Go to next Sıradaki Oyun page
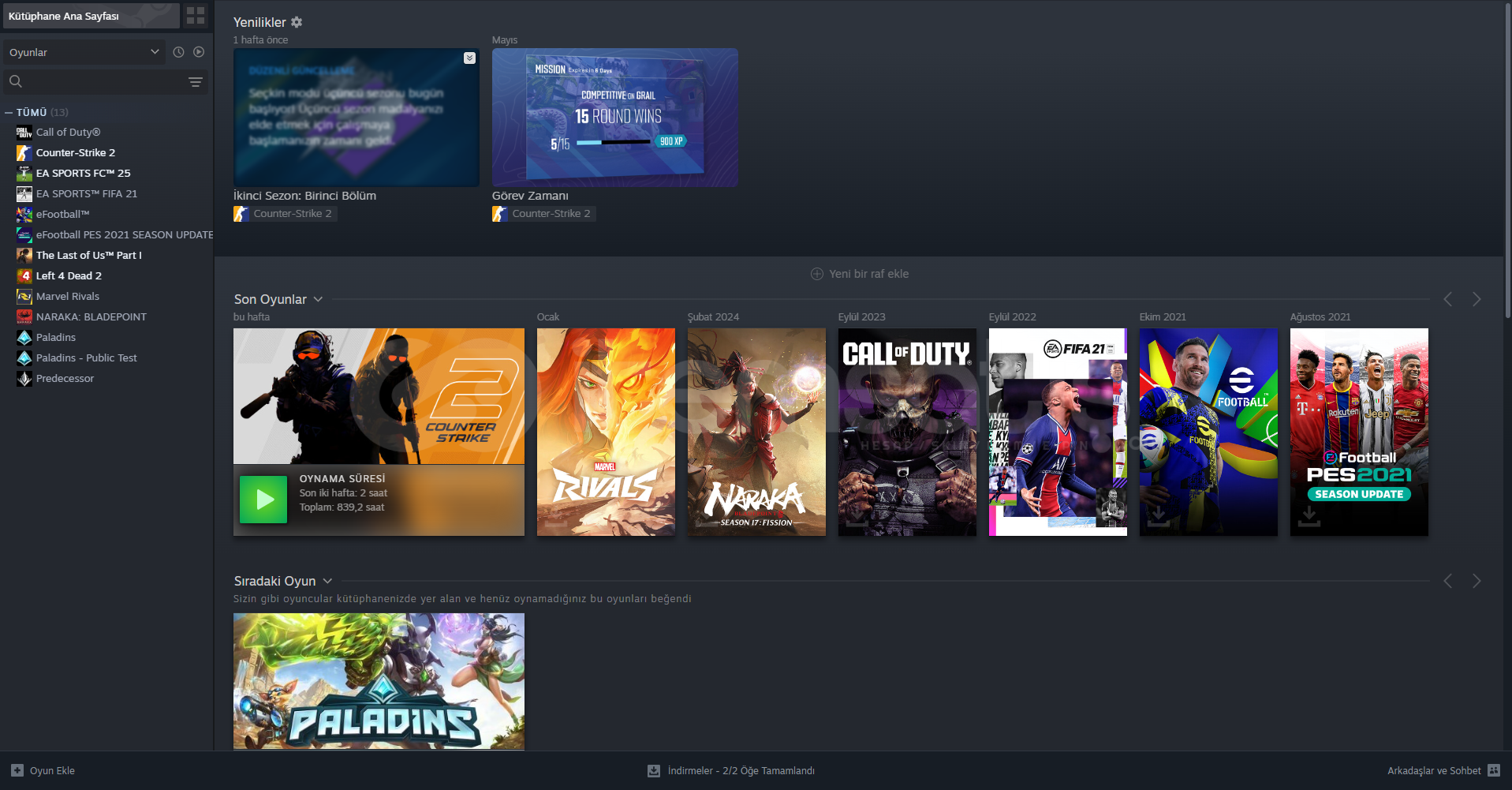Image resolution: width=1512 pixels, height=790 pixels. pyautogui.click(x=1477, y=581)
